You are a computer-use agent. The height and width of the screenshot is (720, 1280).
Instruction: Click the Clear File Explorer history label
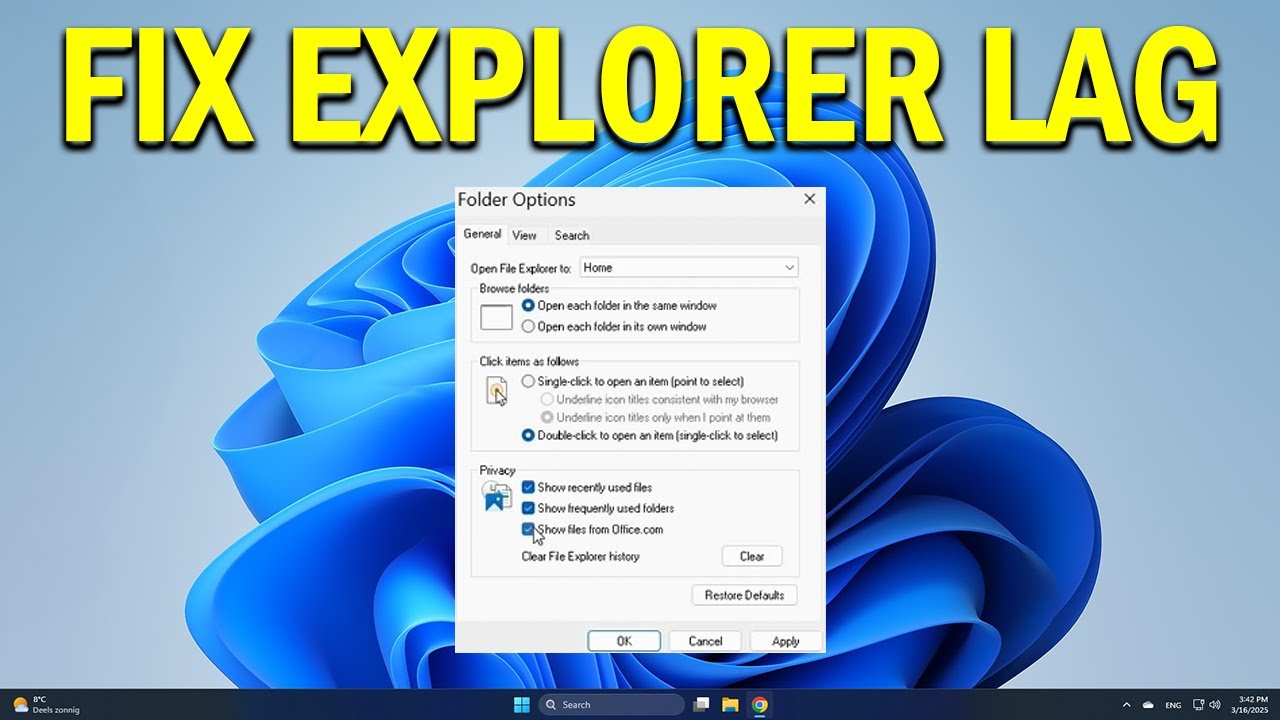(581, 556)
